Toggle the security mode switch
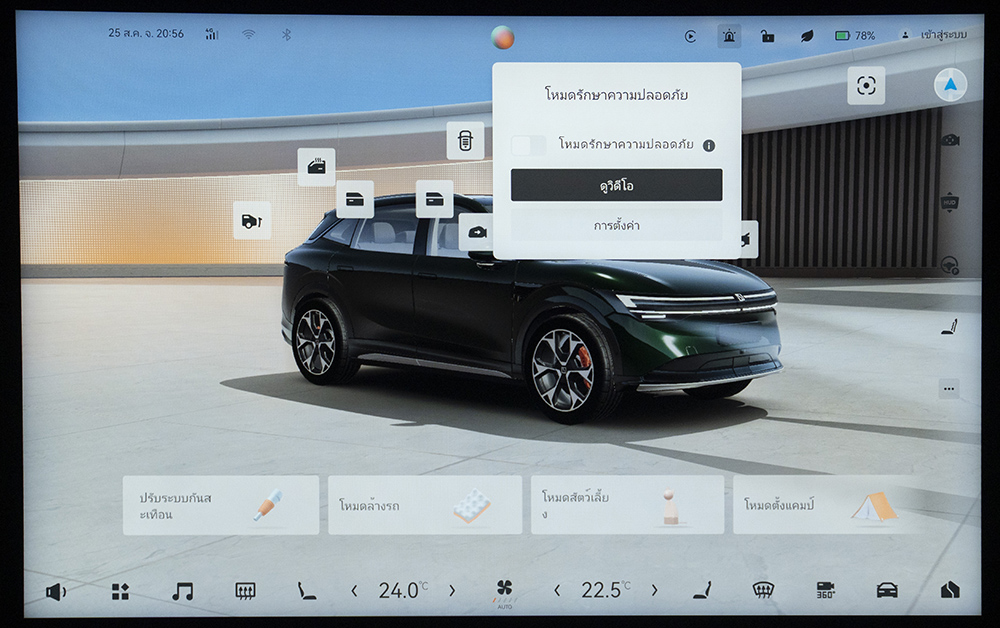1000x628 pixels. 528,145
